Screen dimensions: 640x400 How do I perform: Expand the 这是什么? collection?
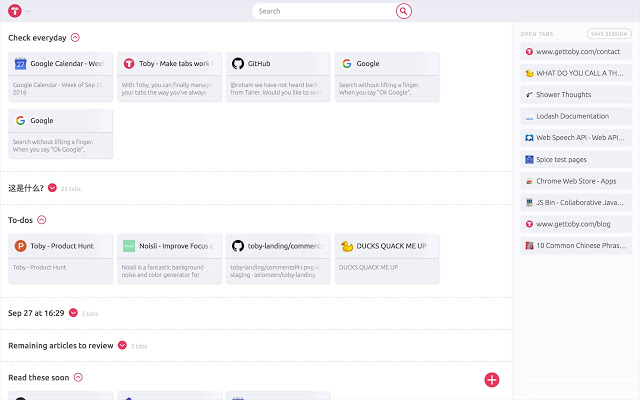52,188
